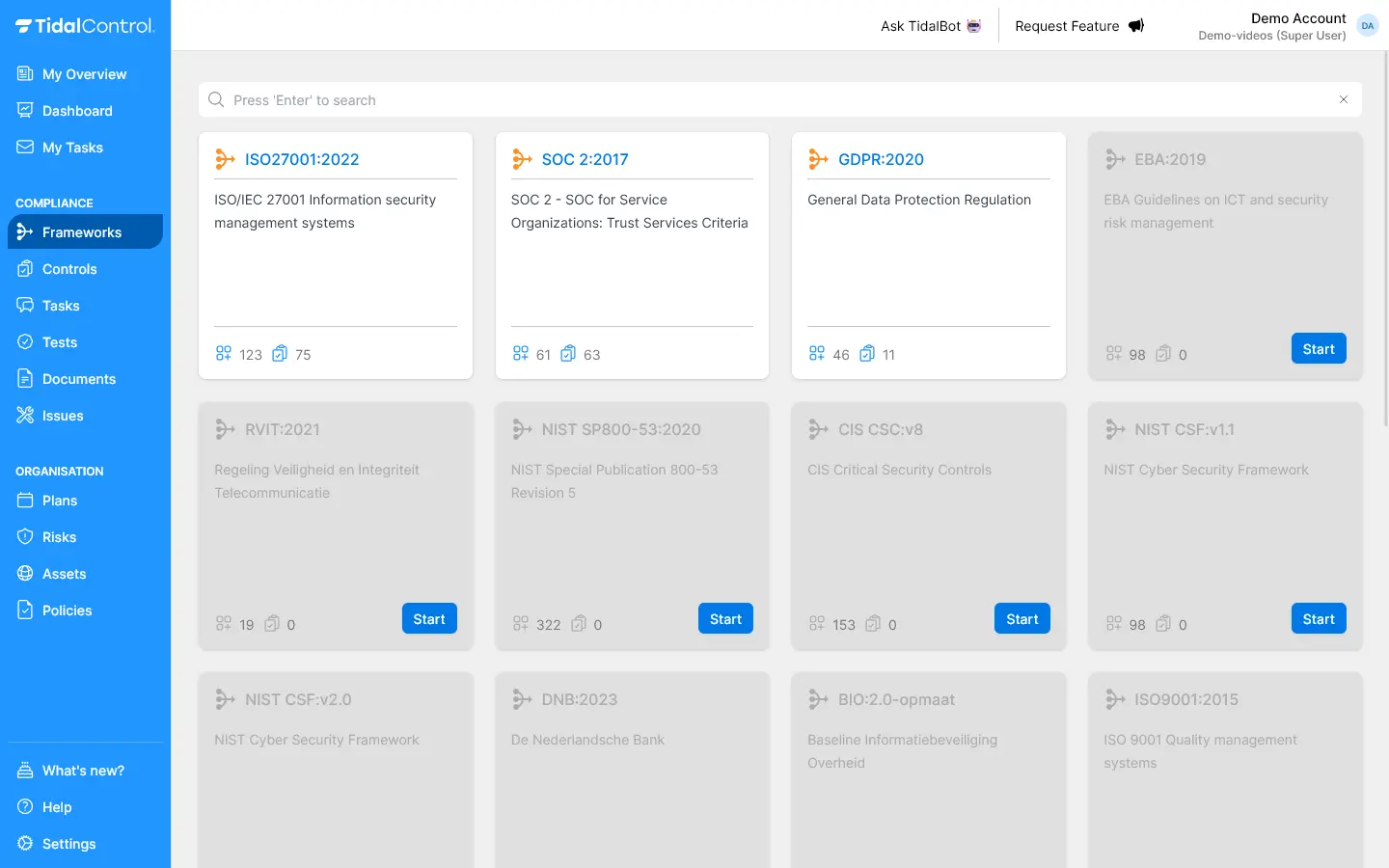Open Settings from the sidebar
The height and width of the screenshot is (868, 1389).
tap(68, 844)
